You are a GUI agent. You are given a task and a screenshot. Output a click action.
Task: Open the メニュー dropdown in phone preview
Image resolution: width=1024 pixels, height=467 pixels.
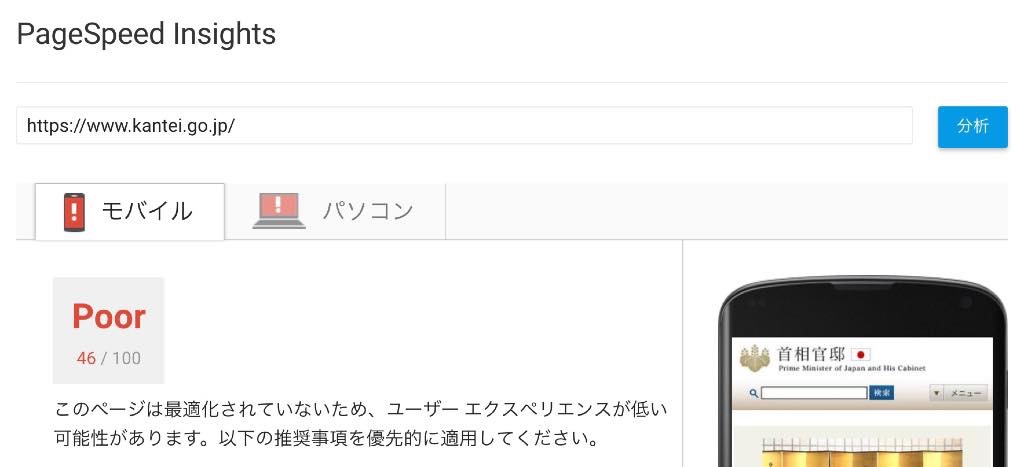959,393
